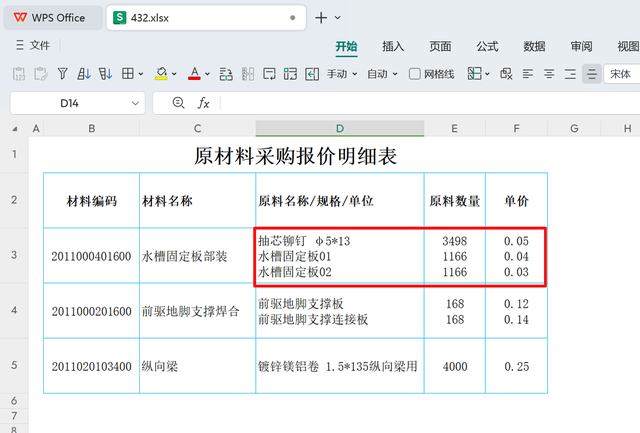Click cell with quantity 4000
640x433 pixels.
coord(455,366)
